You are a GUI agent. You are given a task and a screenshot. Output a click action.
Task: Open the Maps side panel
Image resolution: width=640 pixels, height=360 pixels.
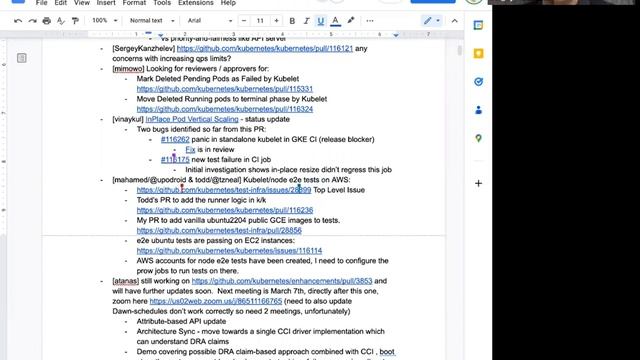(478, 138)
